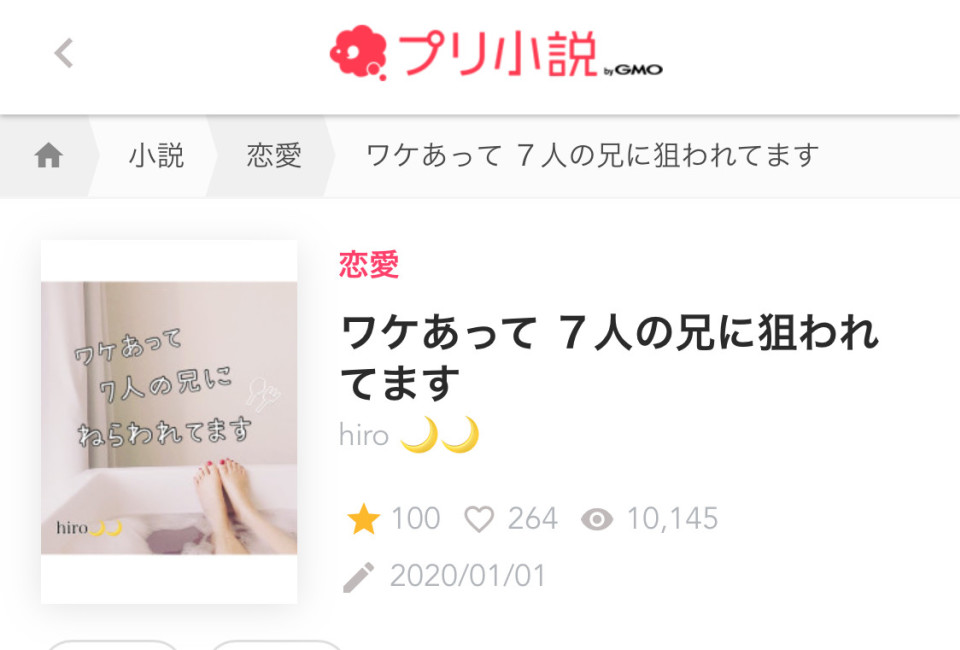Image resolution: width=960 pixels, height=650 pixels.
Task: Click the 100 star count
Action: point(415,518)
